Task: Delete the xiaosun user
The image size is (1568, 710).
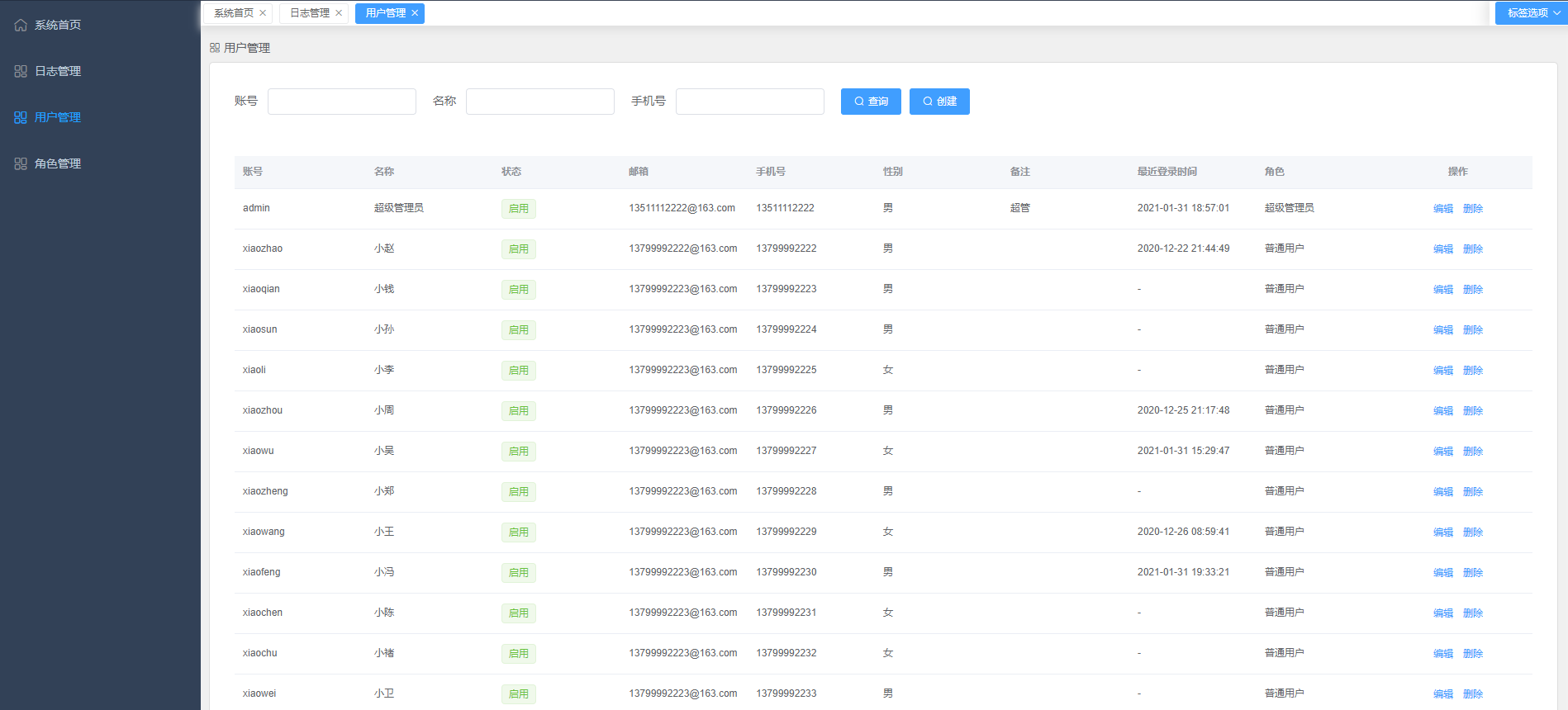Action: click(1473, 330)
